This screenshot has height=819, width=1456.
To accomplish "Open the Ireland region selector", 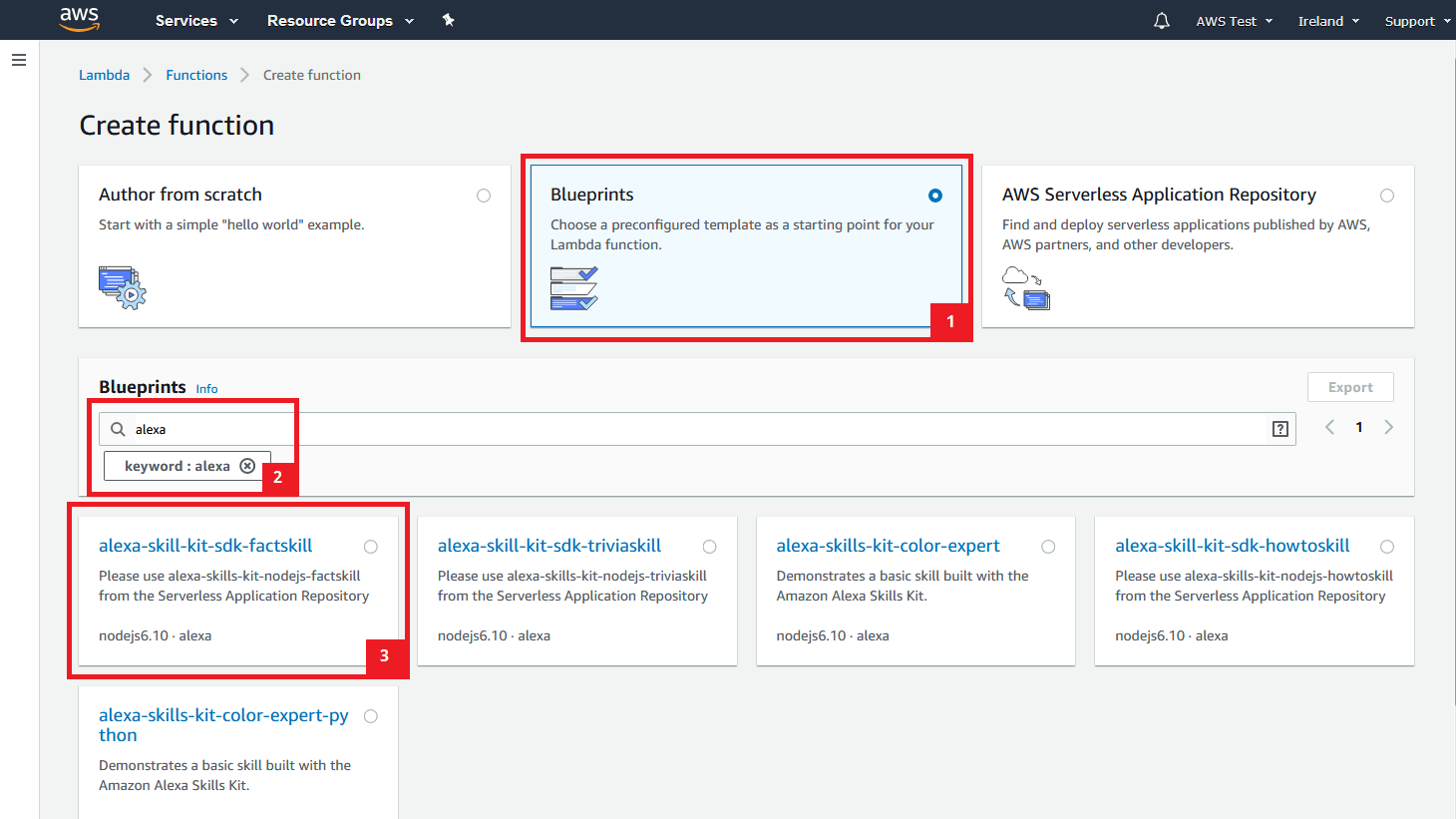I will point(1328,21).
